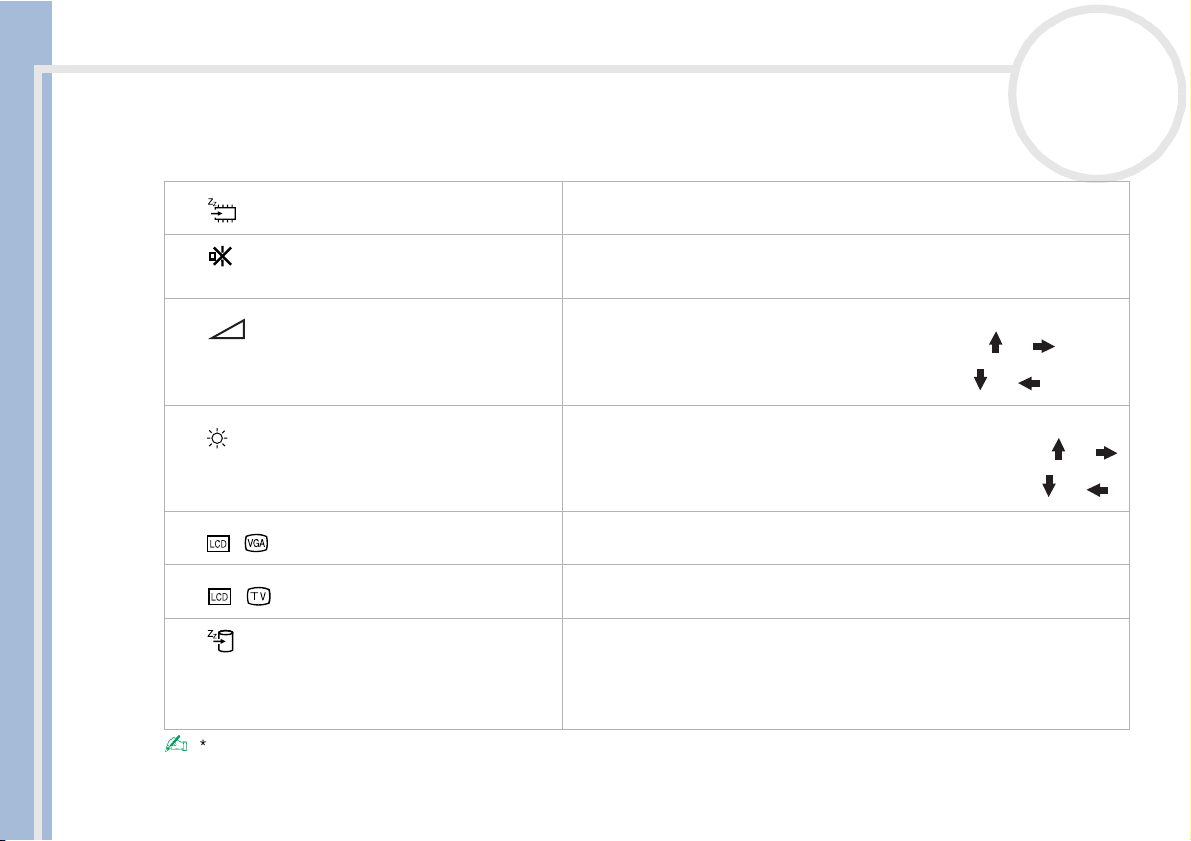Viewport: 1191px width, 841px height.
Task: Click the LCD icon beside the TV icon
Action: (220, 596)
